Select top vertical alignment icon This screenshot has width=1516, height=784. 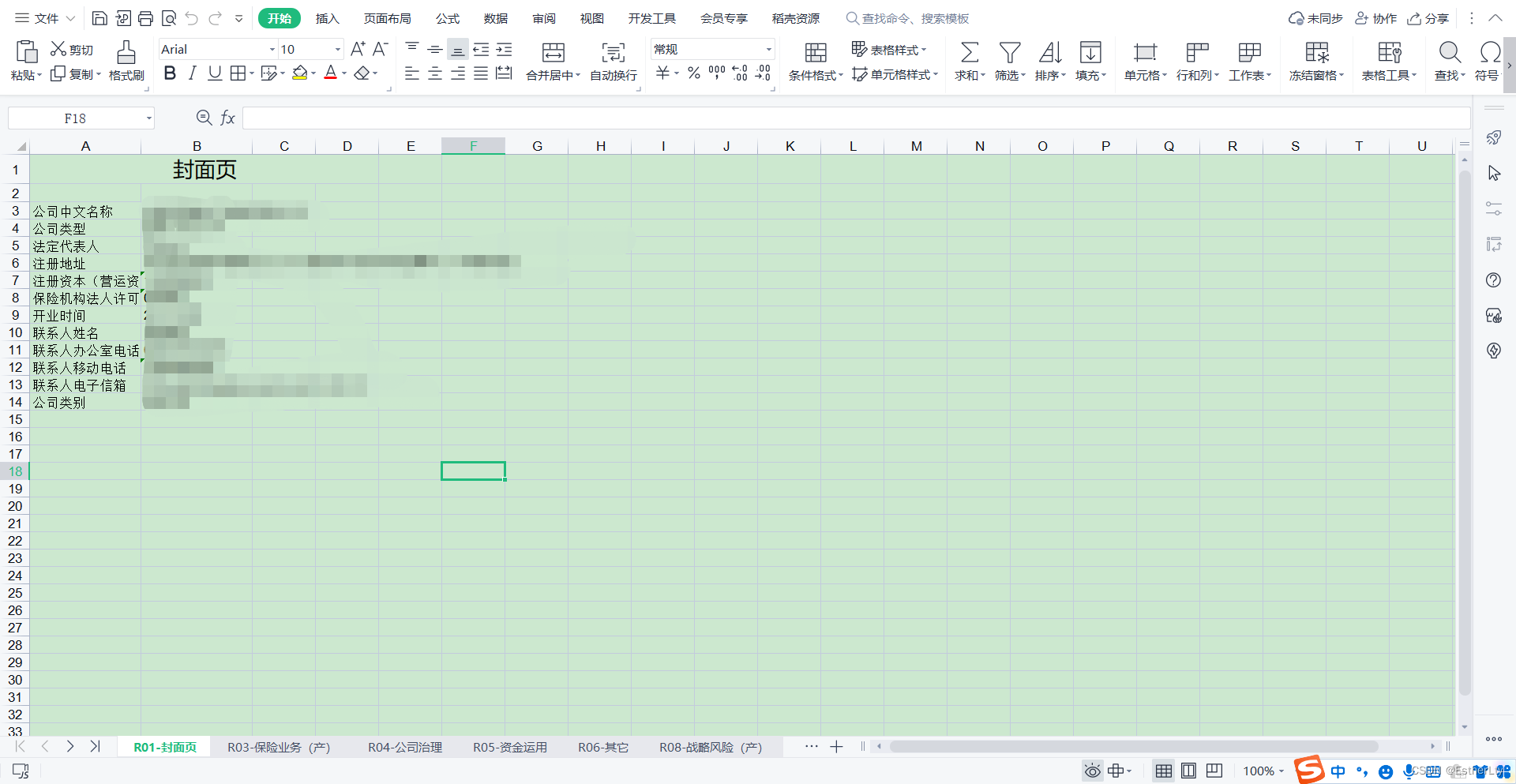pos(412,49)
